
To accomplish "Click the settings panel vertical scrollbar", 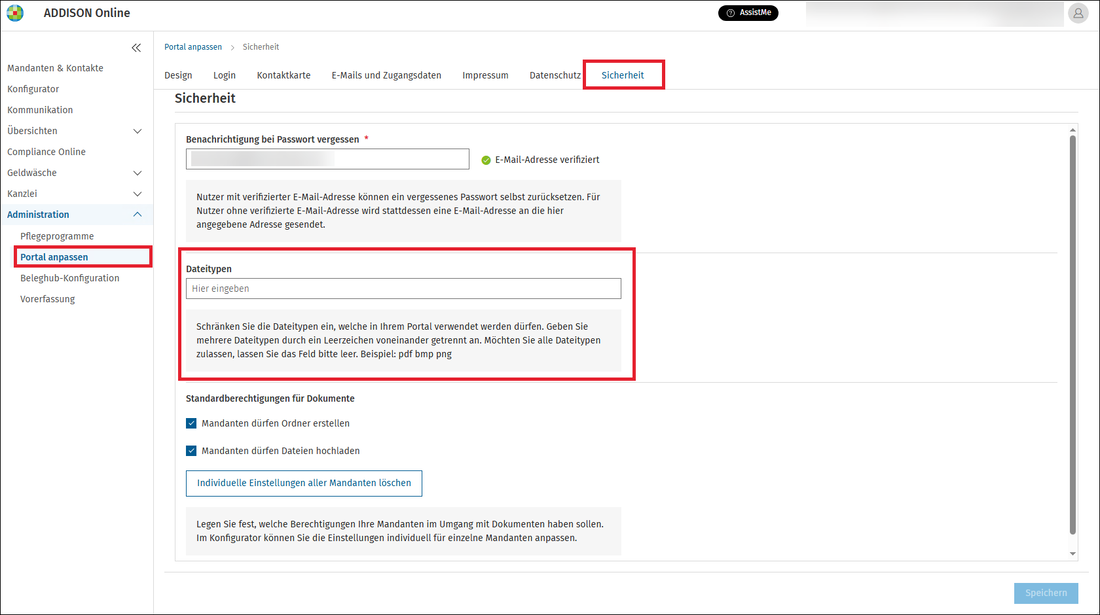I will (1072, 335).
